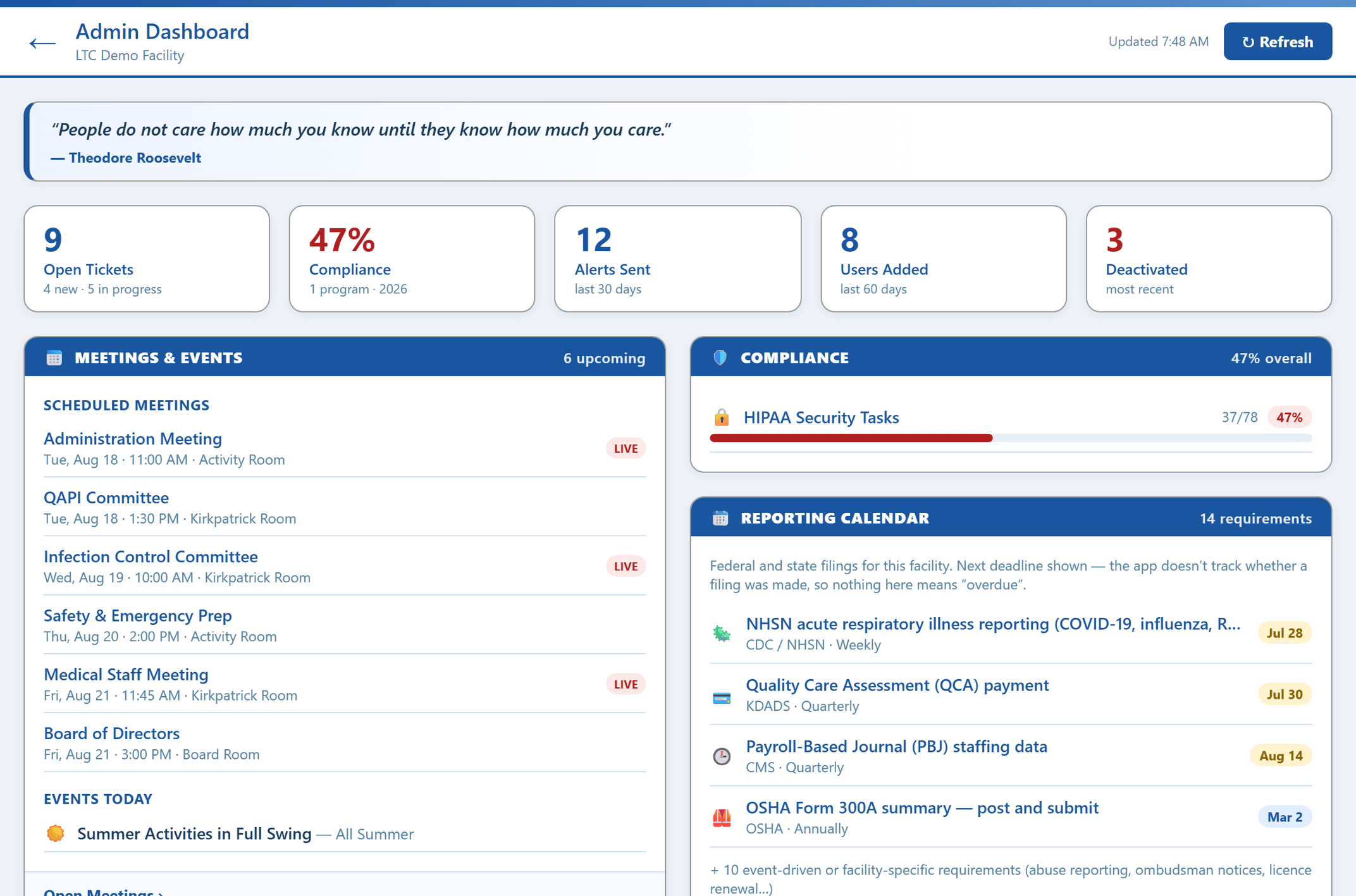Click the 'SCHEDULED MEETINGS' section heading
This screenshot has width=1356, height=896.
pos(126,405)
